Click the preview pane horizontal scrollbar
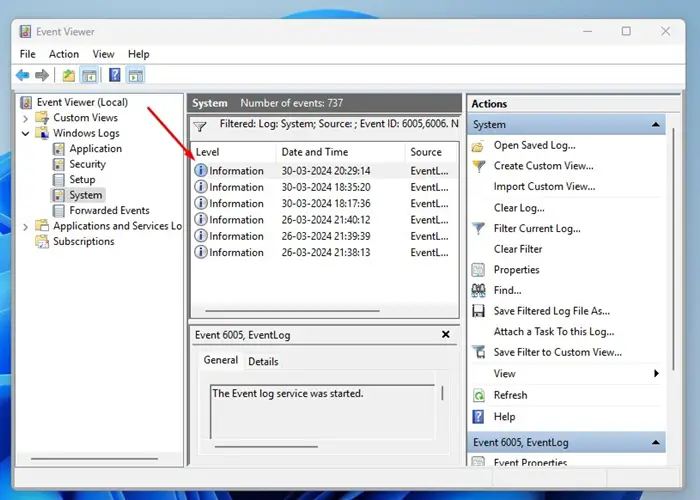700x500 pixels. (x=266, y=446)
